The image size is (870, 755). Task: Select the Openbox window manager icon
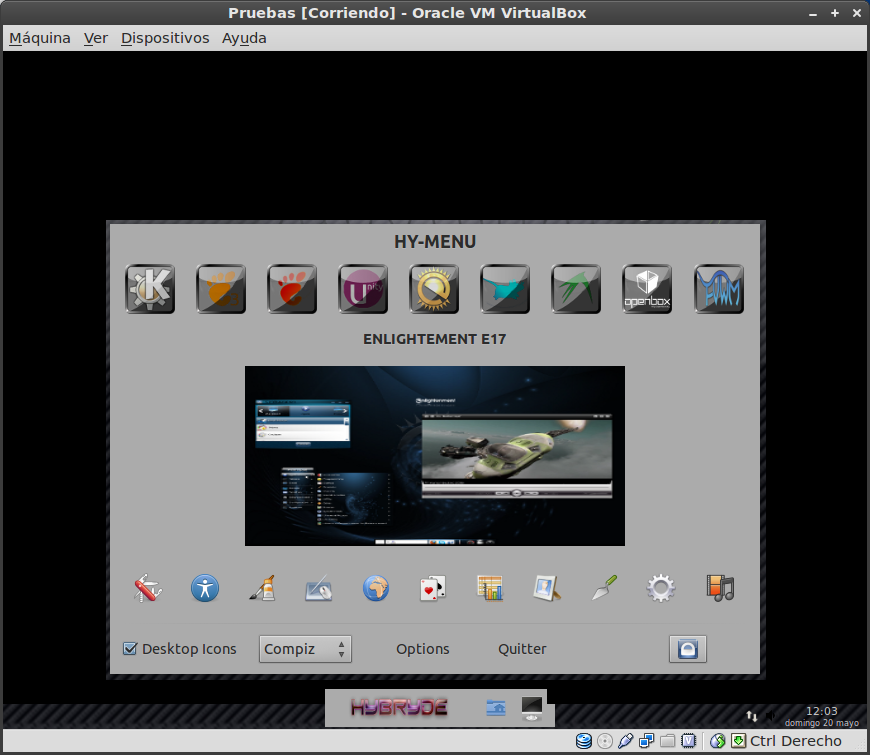tap(647, 289)
